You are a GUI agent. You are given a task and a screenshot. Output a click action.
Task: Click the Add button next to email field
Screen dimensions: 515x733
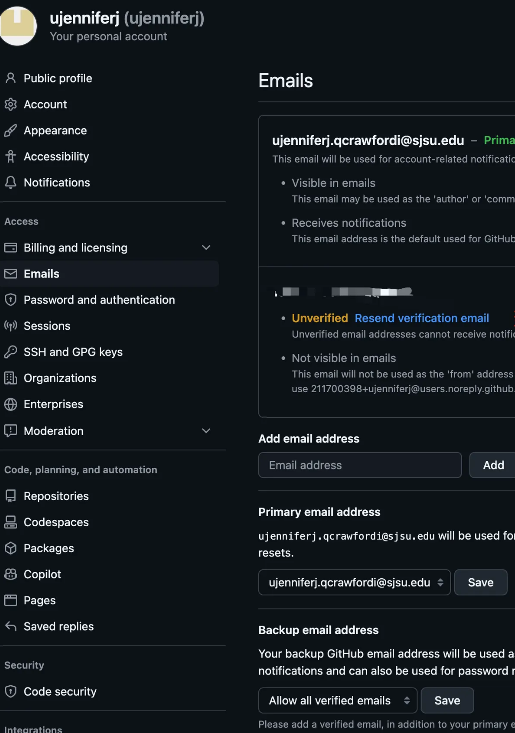pyautogui.click(x=493, y=465)
